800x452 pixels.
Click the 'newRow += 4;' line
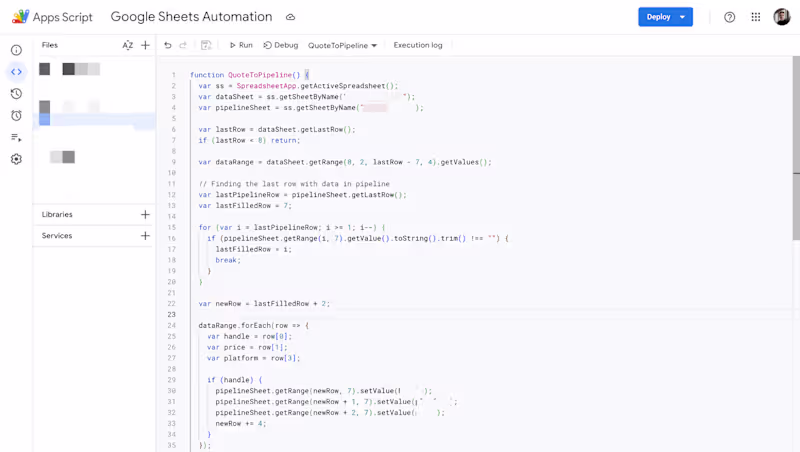pos(241,424)
